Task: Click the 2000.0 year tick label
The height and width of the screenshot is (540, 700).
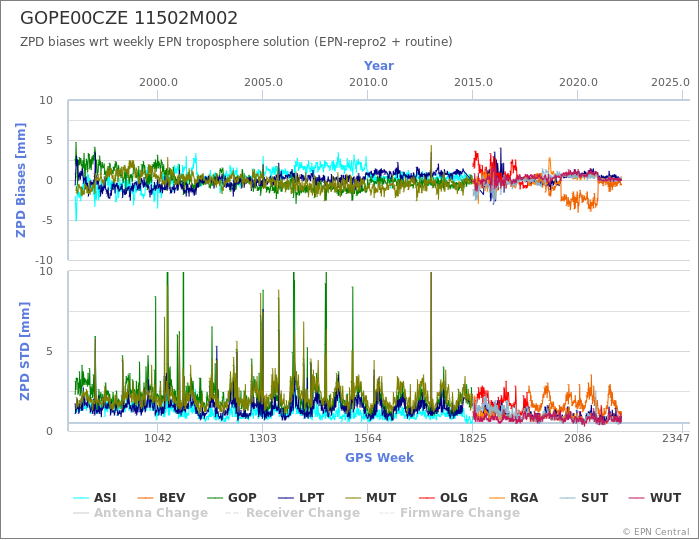Action: point(158,83)
